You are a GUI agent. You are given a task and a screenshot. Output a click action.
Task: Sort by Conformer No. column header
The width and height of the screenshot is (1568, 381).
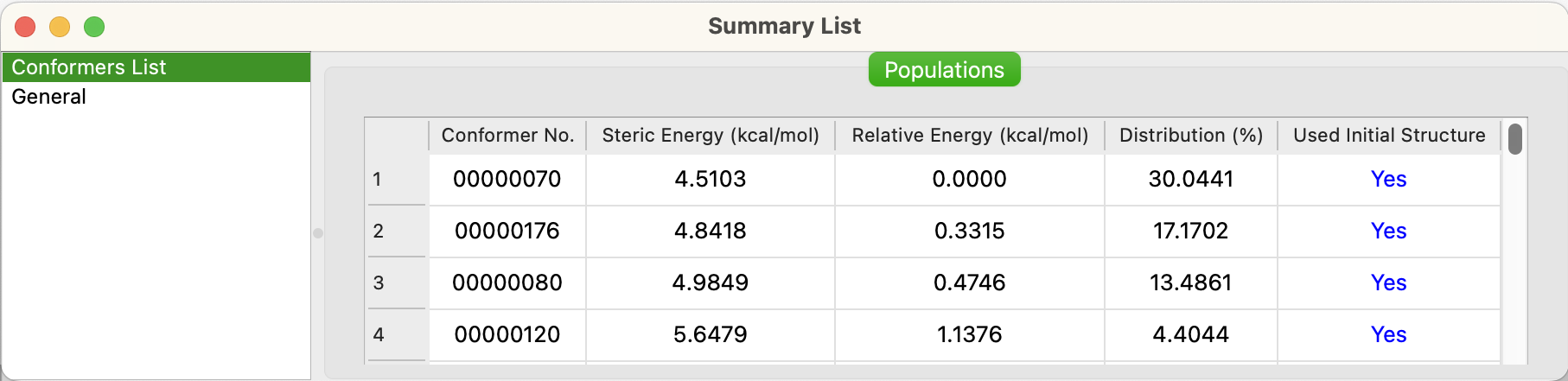point(507,136)
